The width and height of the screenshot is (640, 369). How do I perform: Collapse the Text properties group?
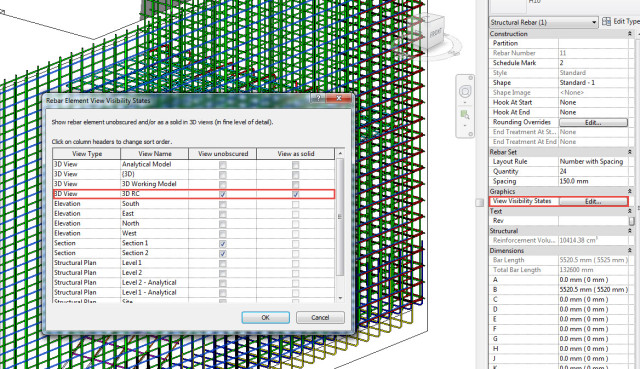[629, 211]
